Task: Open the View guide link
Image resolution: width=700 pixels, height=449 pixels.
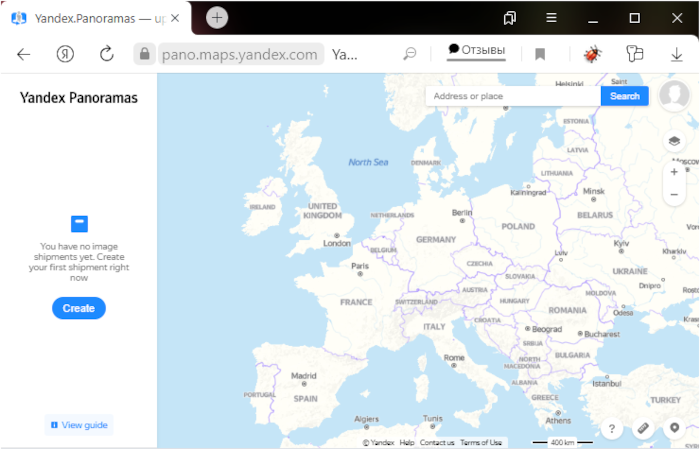Action: coord(79,425)
